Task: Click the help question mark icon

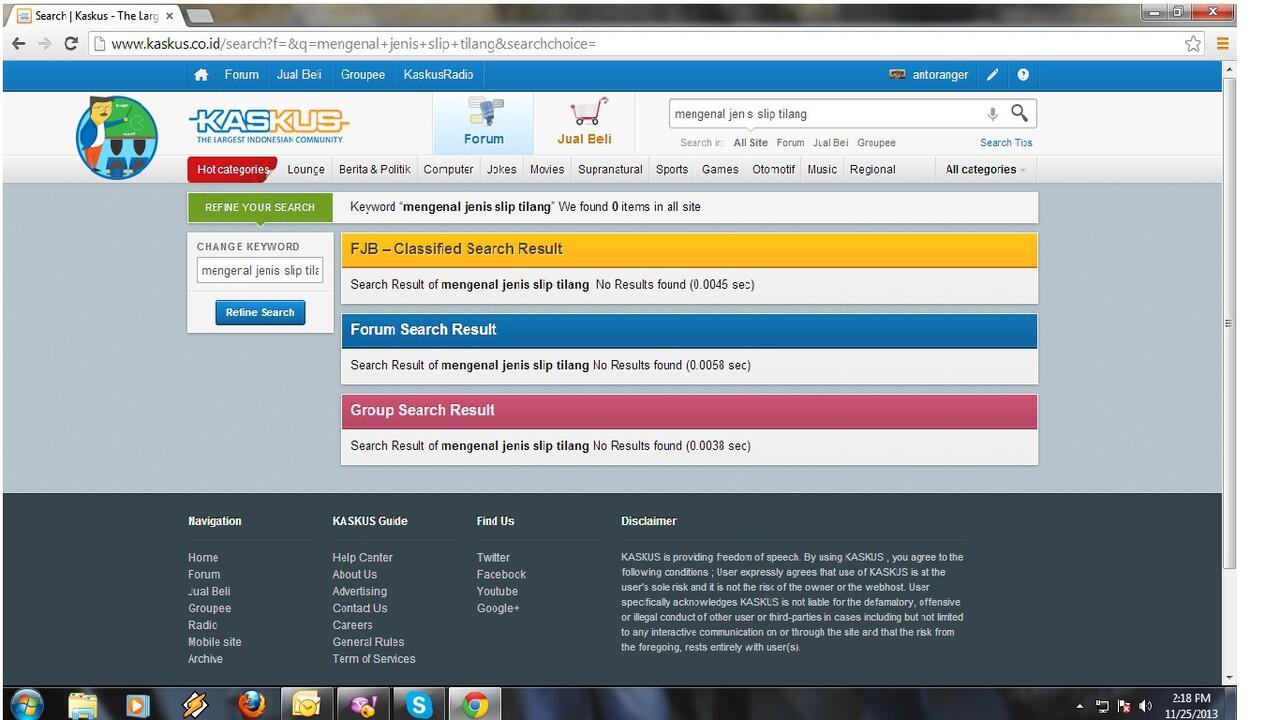Action: pyautogui.click(x=1023, y=75)
